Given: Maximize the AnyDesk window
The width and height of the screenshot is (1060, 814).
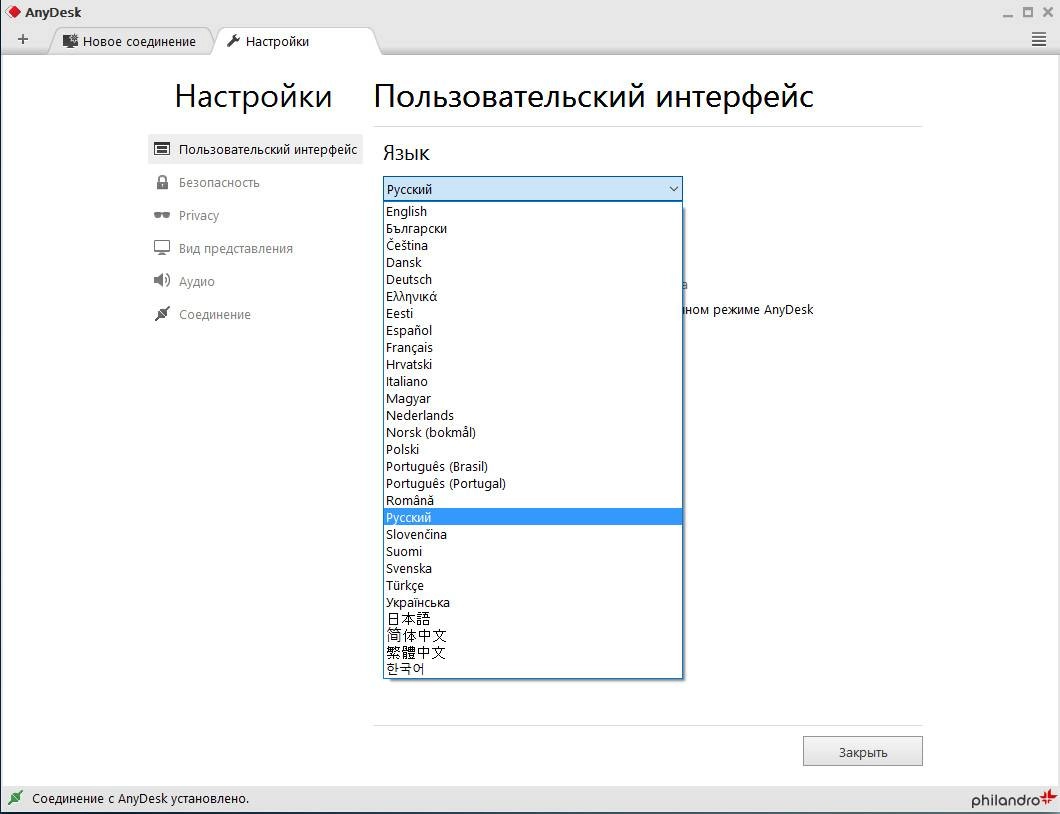Looking at the screenshot, I should (x=1028, y=12).
